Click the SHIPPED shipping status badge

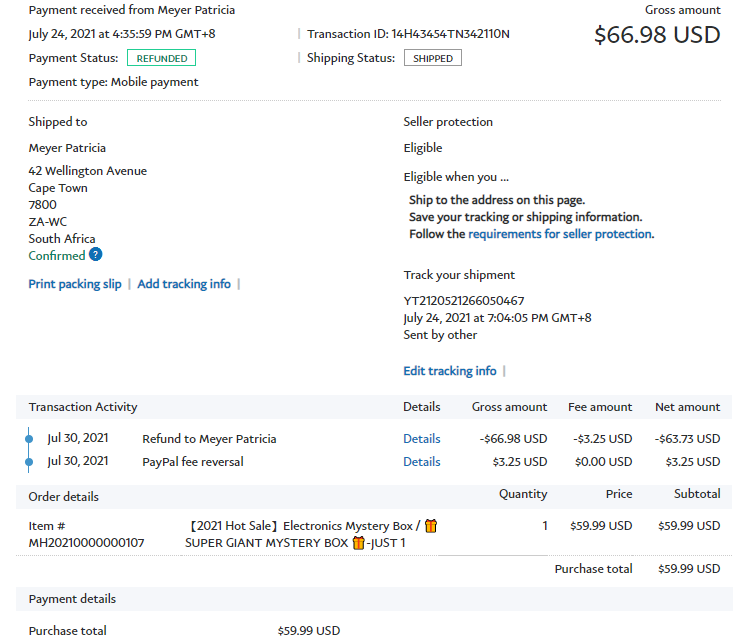pos(433,59)
